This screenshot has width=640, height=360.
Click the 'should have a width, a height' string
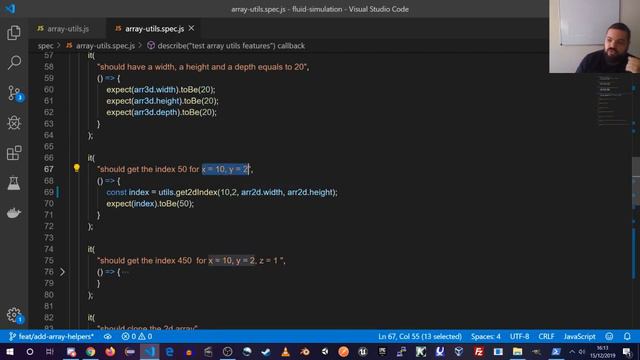point(202,67)
